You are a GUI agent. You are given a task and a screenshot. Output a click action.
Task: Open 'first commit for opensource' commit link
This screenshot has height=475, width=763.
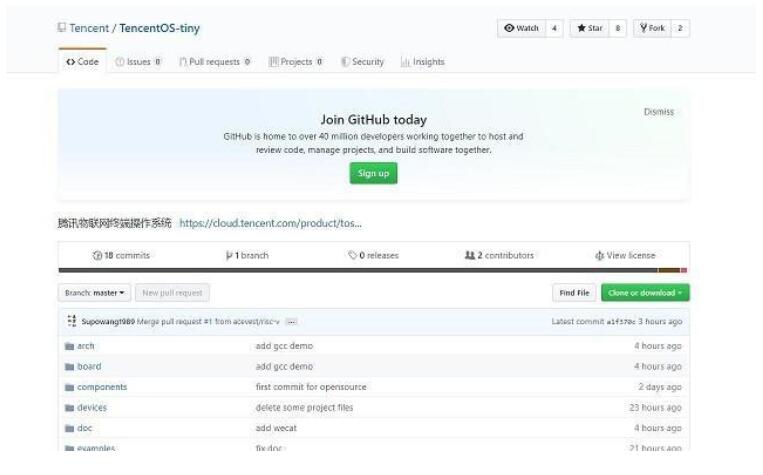[311, 387]
